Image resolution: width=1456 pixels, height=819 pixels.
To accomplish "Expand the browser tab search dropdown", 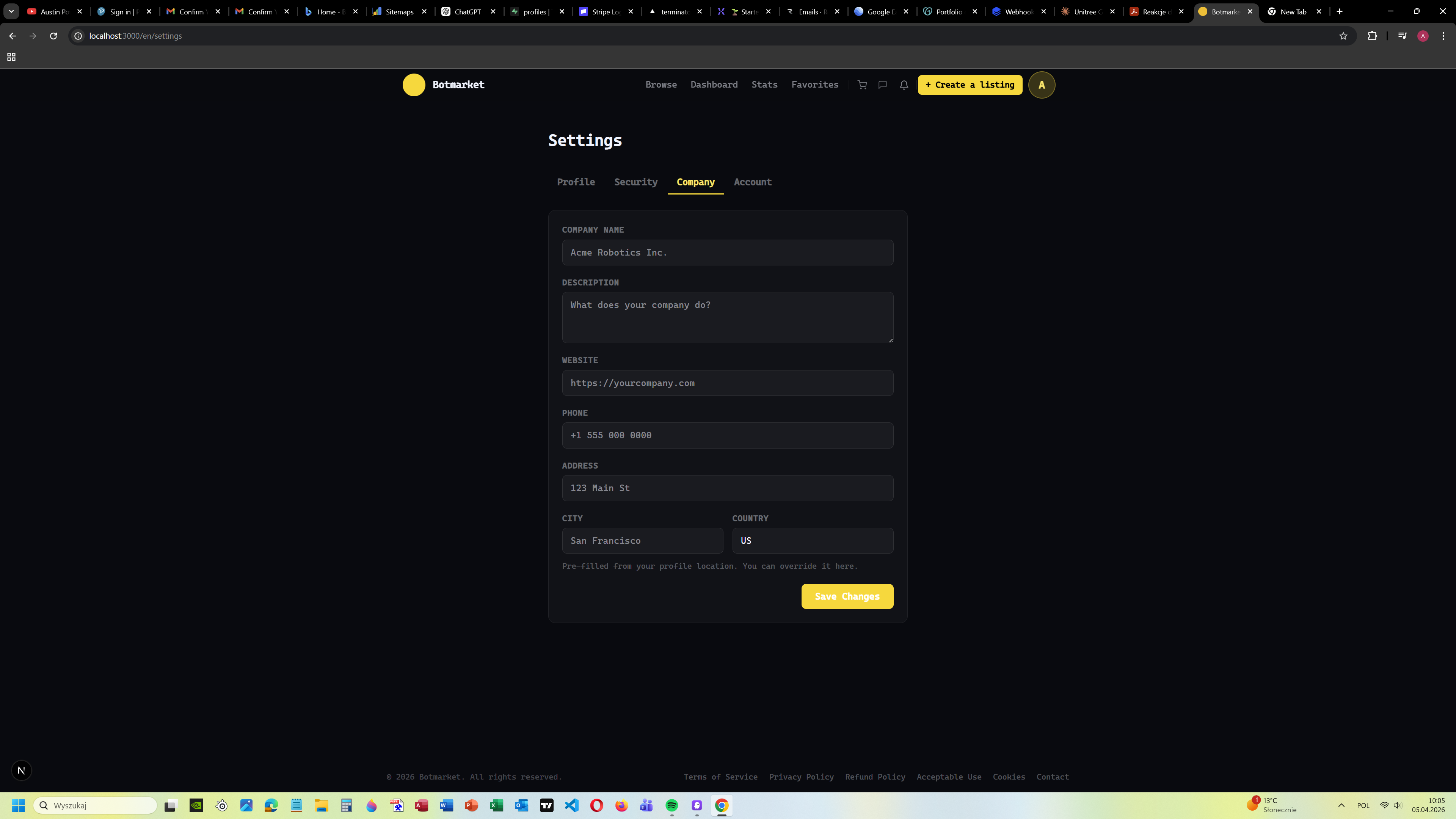I will point(11,11).
